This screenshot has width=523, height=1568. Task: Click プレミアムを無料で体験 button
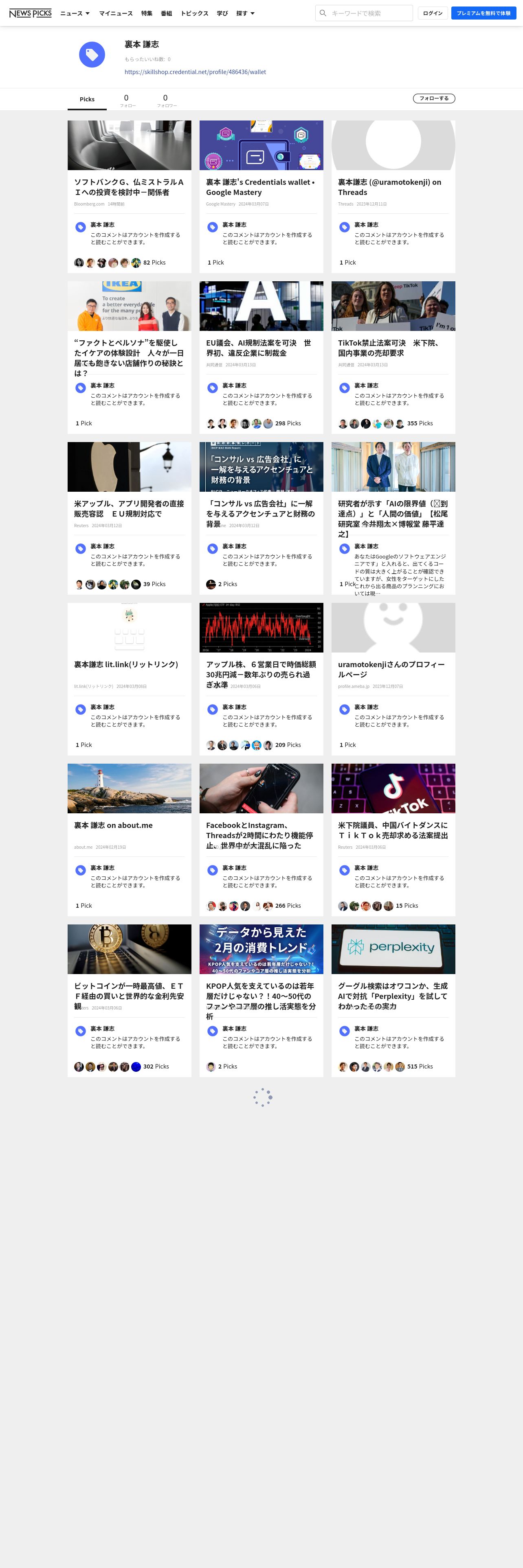[483, 13]
